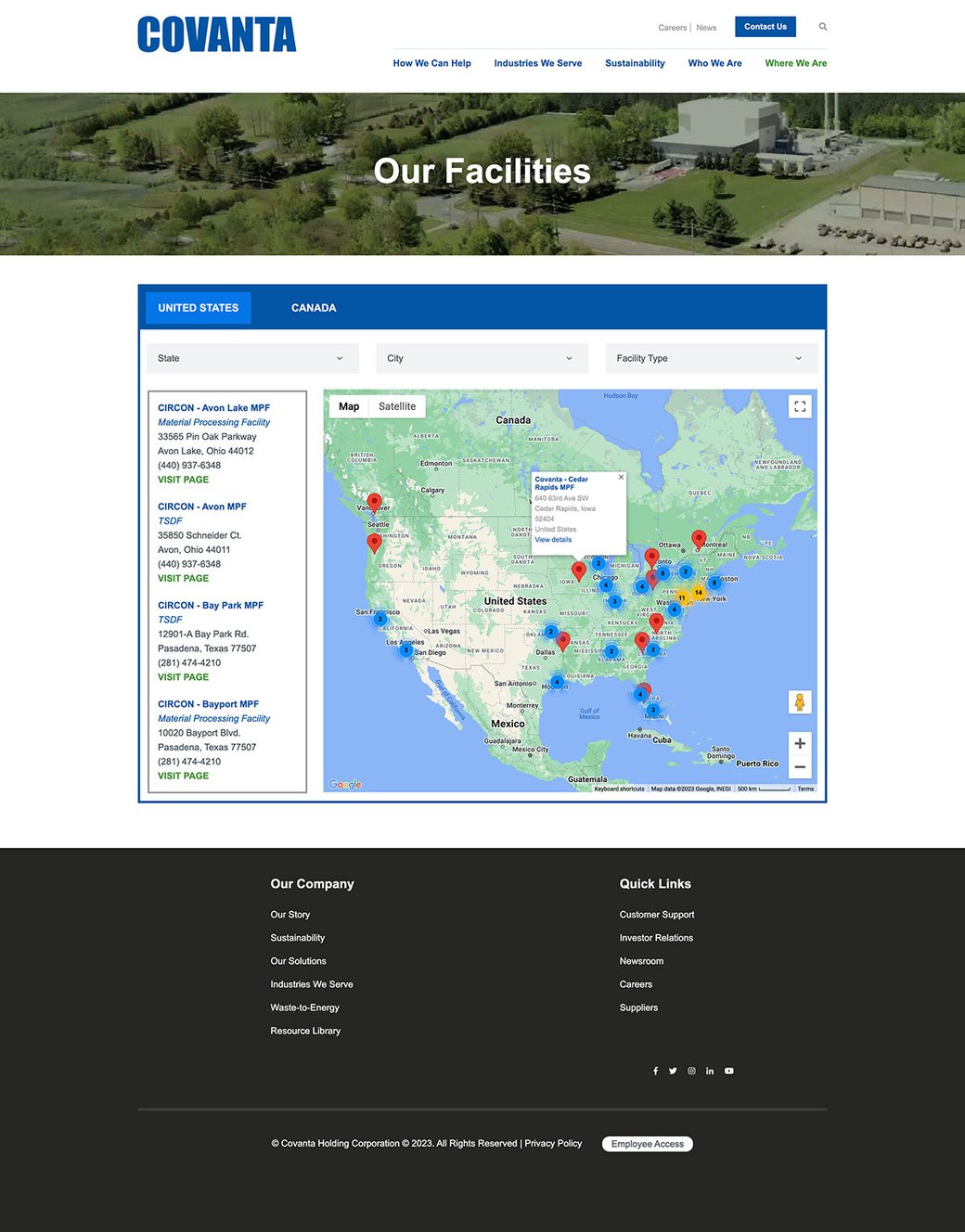
Task: Open the Facebook icon in footer
Action: [655, 1071]
